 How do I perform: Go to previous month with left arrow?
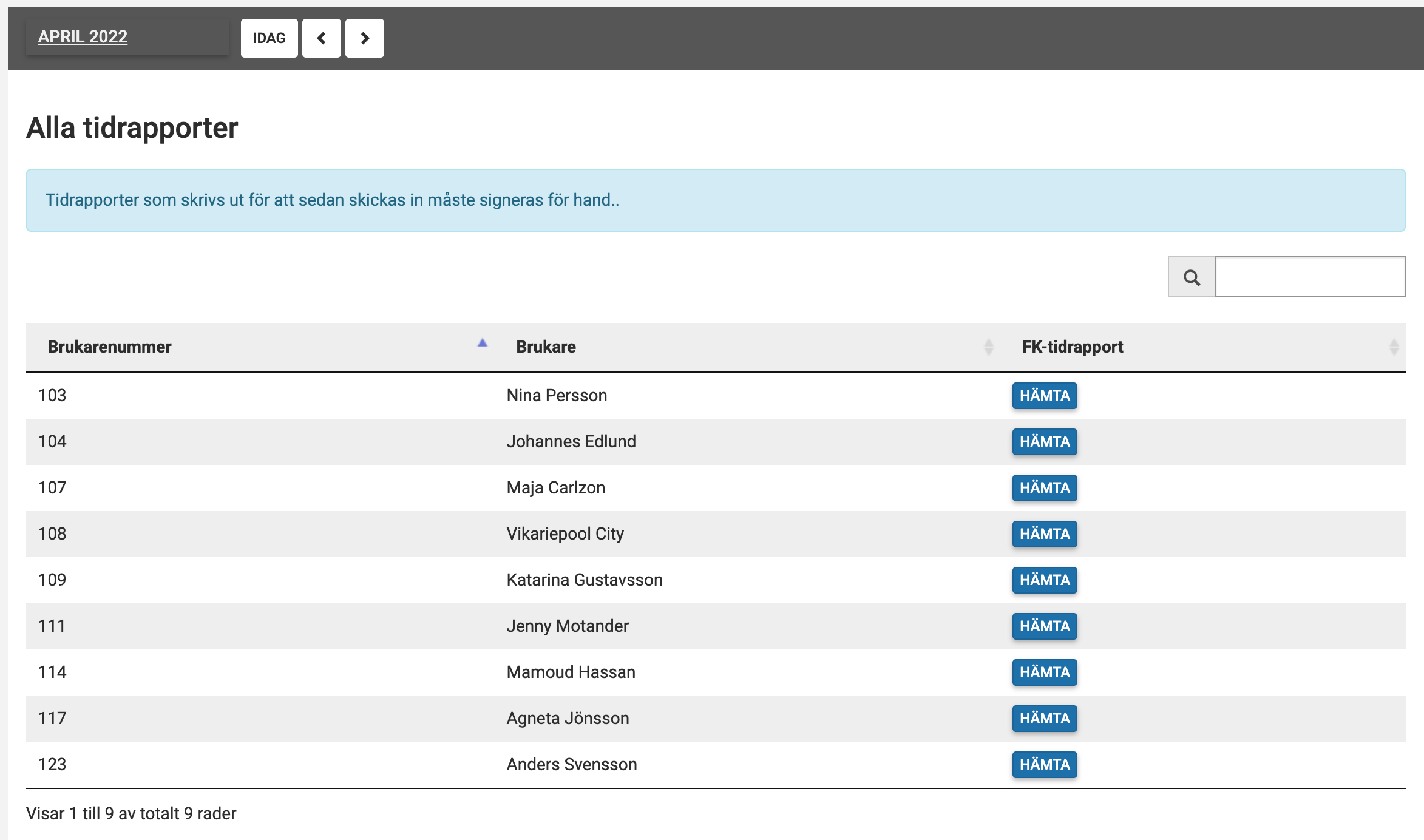[x=321, y=38]
